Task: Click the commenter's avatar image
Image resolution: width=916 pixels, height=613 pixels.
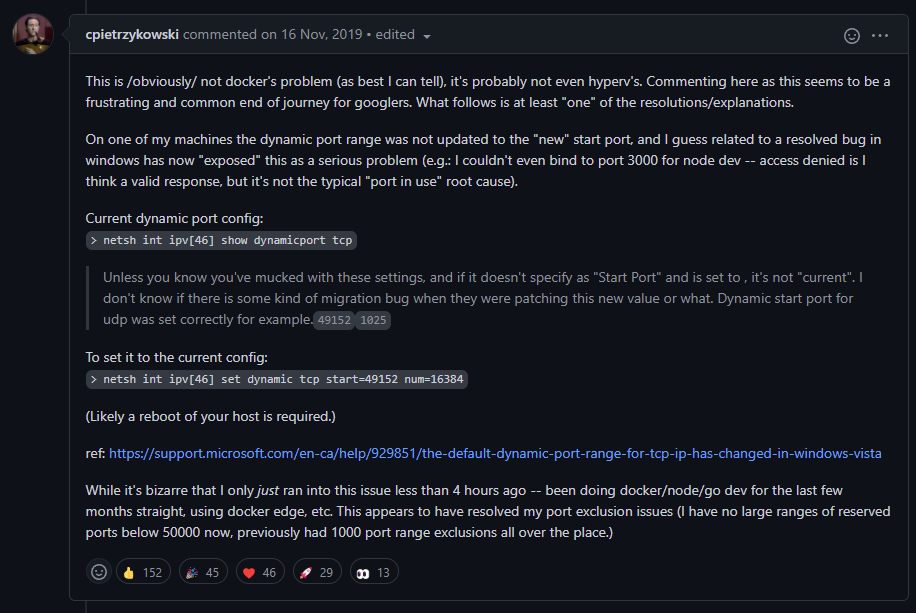Action: 33,35
